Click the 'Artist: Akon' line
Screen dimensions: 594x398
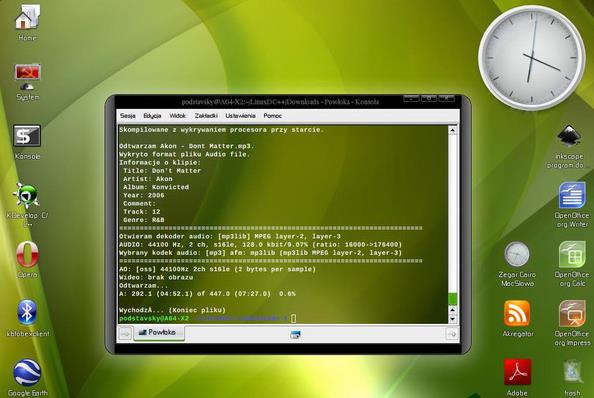pos(148,179)
